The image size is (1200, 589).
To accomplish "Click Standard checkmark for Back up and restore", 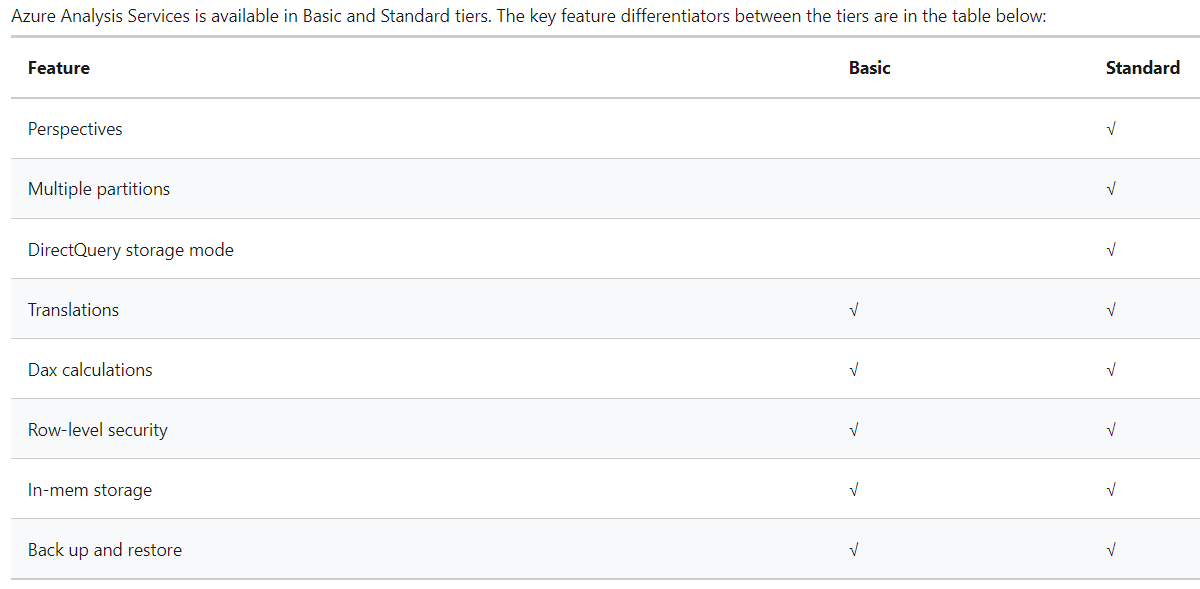I will click(x=1112, y=550).
